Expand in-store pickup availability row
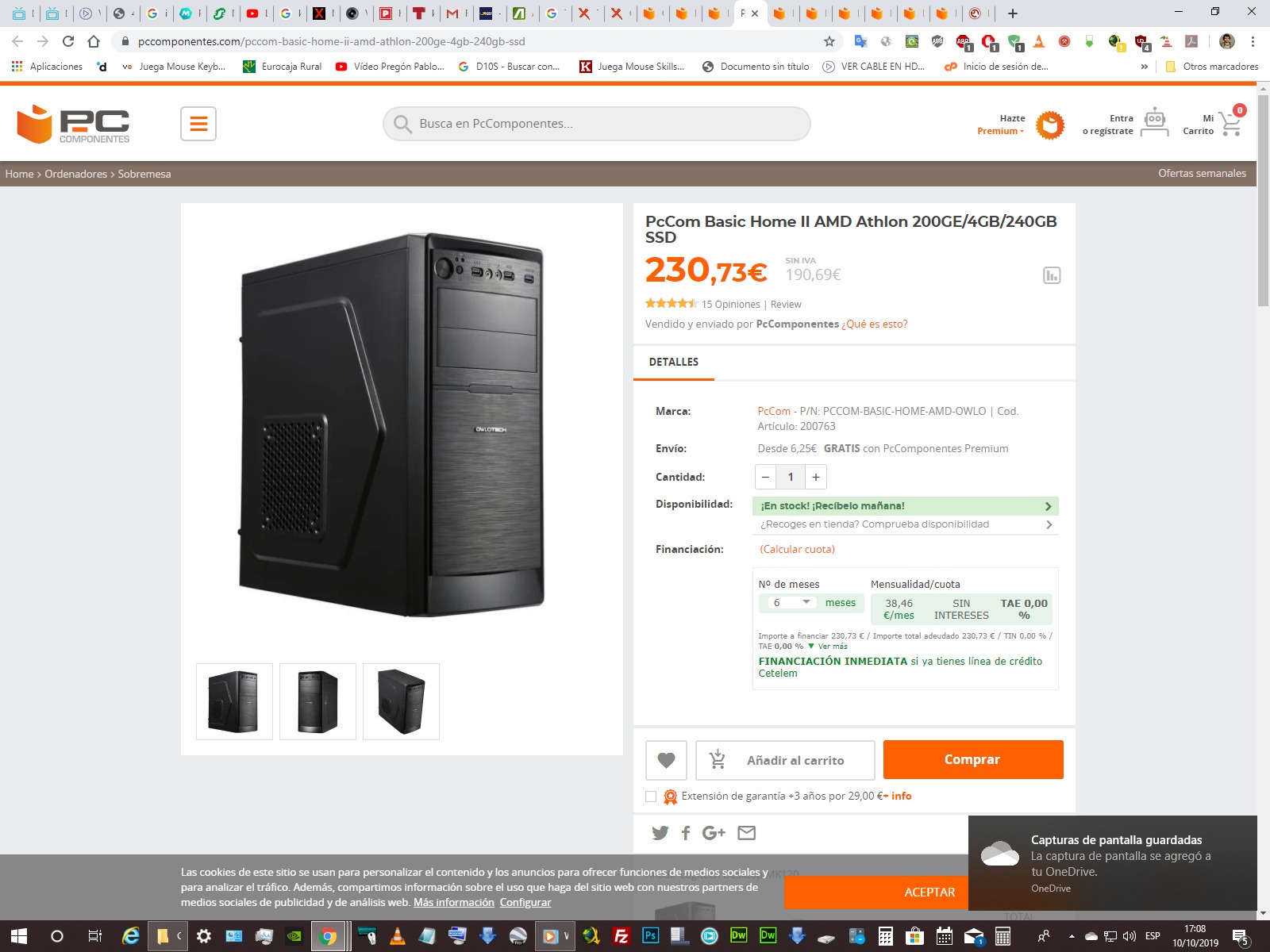 tap(905, 524)
